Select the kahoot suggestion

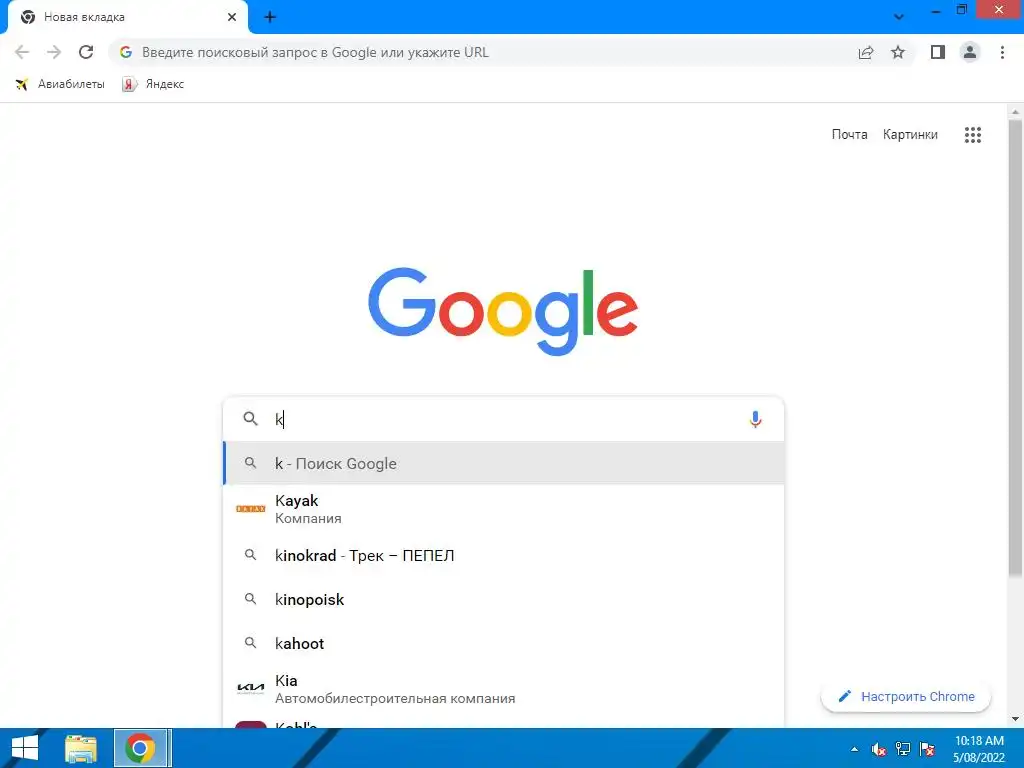click(504, 643)
